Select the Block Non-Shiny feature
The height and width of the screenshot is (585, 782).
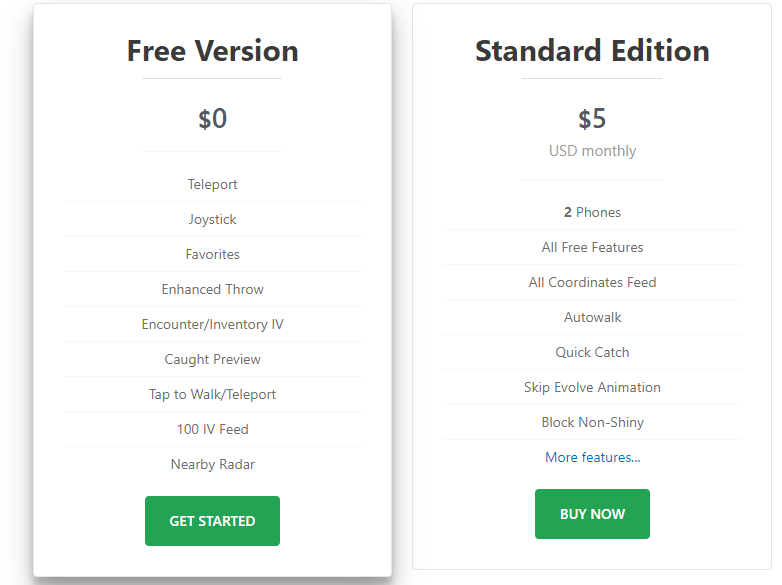click(592, 422)
